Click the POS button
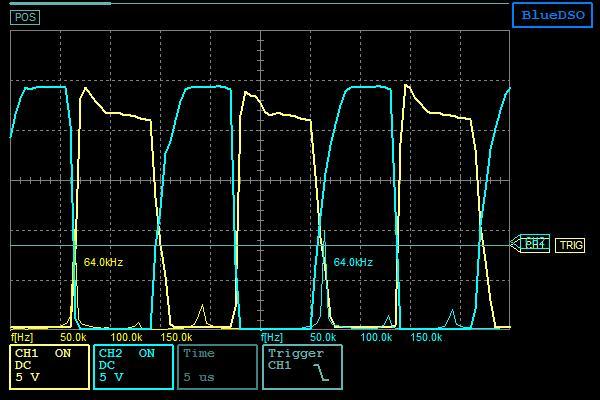This screenshot has height=400, width=600. click(25, 17)
